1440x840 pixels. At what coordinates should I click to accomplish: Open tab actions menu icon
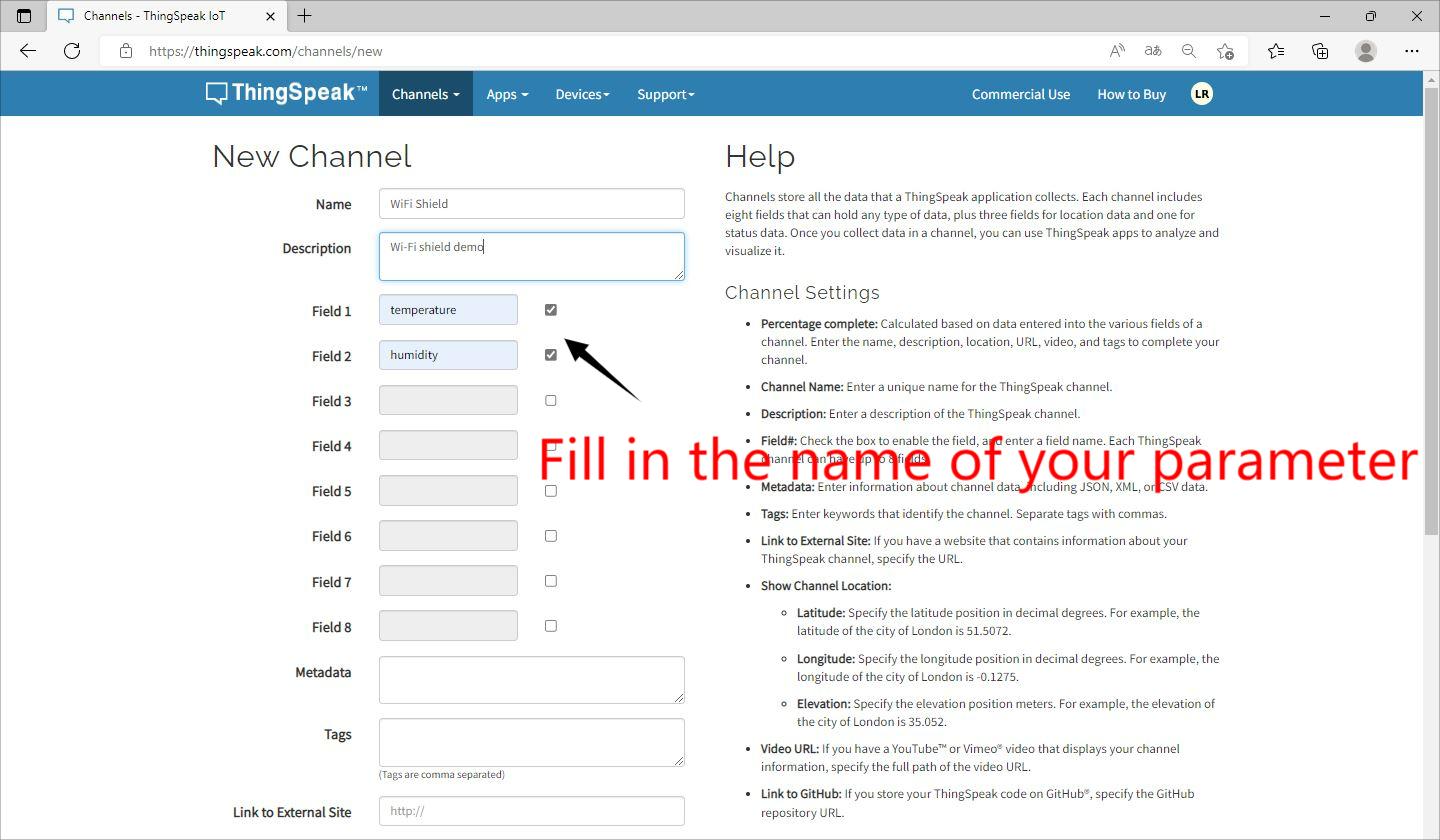24,16
